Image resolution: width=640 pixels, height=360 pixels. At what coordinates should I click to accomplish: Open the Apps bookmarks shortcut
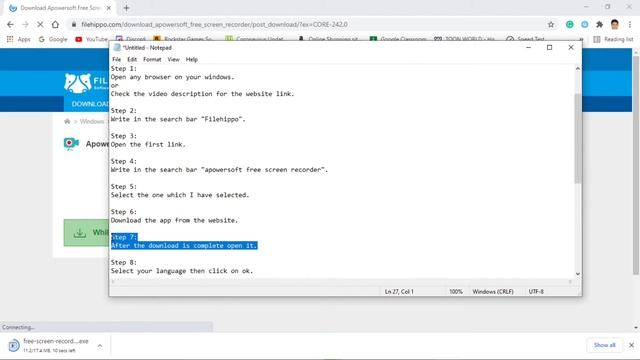[x=18, y=39]
